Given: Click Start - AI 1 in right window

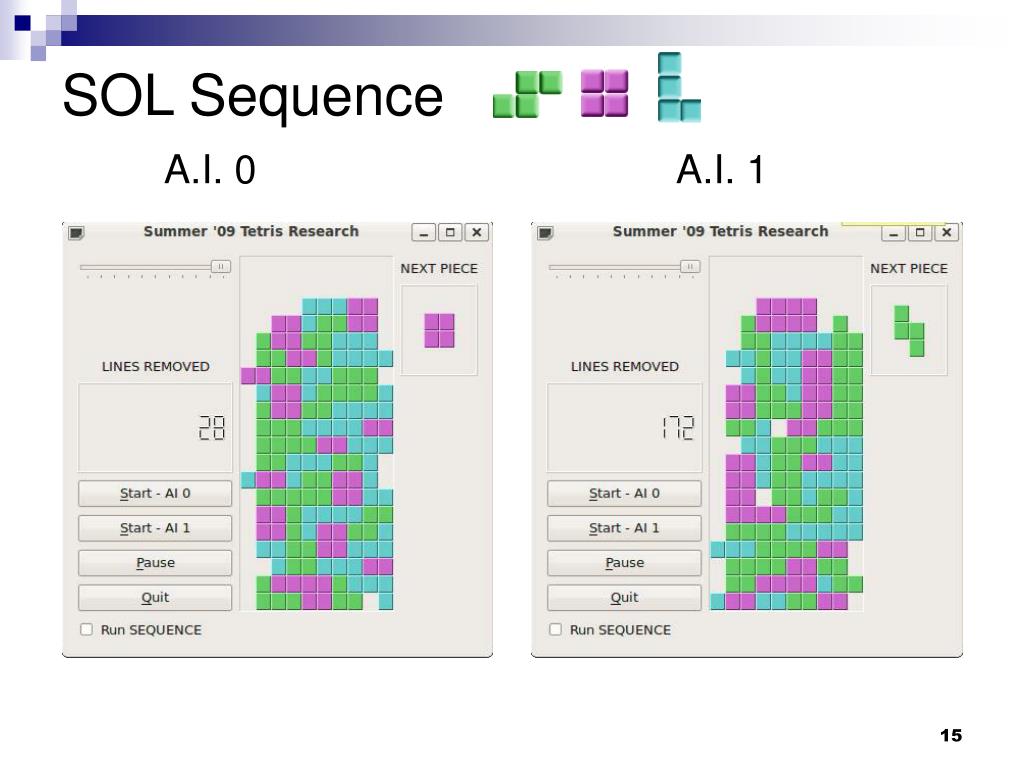Looking at the screenshot, I should click(x=624, y=528).
